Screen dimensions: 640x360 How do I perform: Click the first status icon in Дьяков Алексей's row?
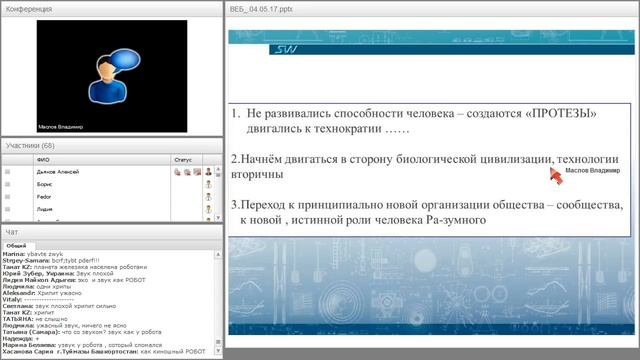[x=178, y=172]
